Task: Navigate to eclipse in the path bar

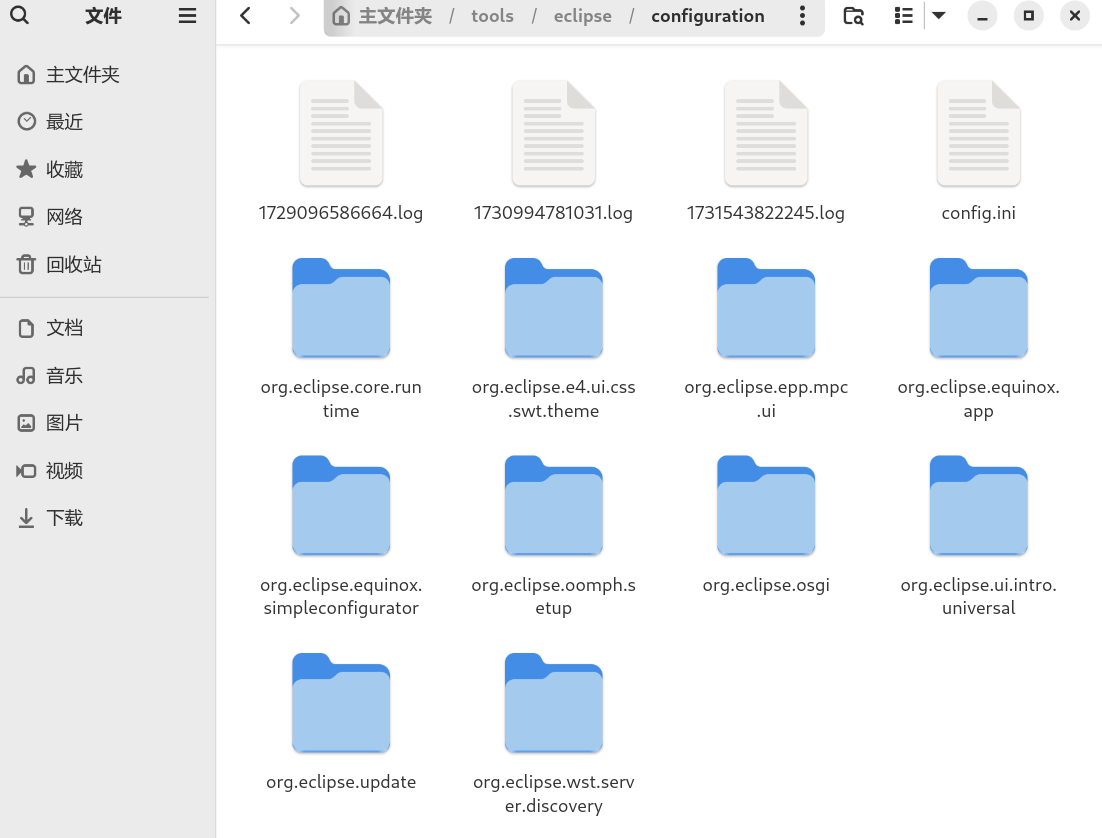Action: [583, 15]
